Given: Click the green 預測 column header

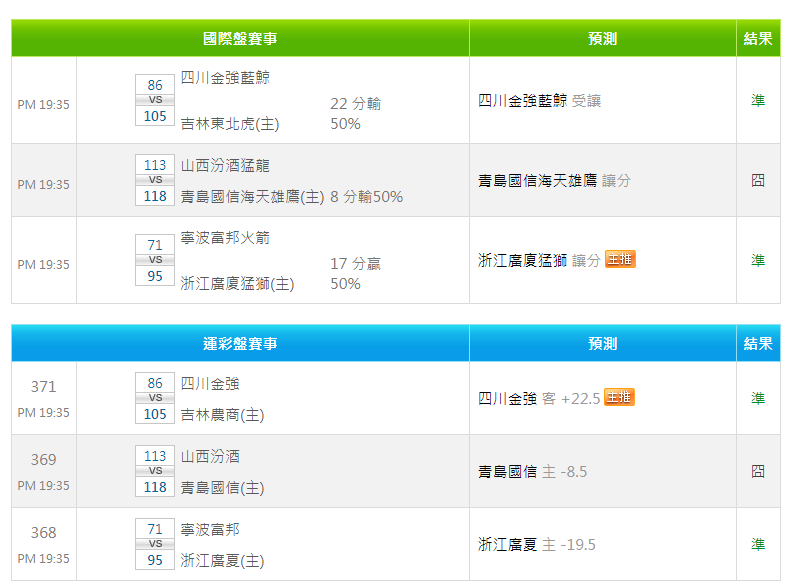Looking at the screenshot, I should 603,38.
